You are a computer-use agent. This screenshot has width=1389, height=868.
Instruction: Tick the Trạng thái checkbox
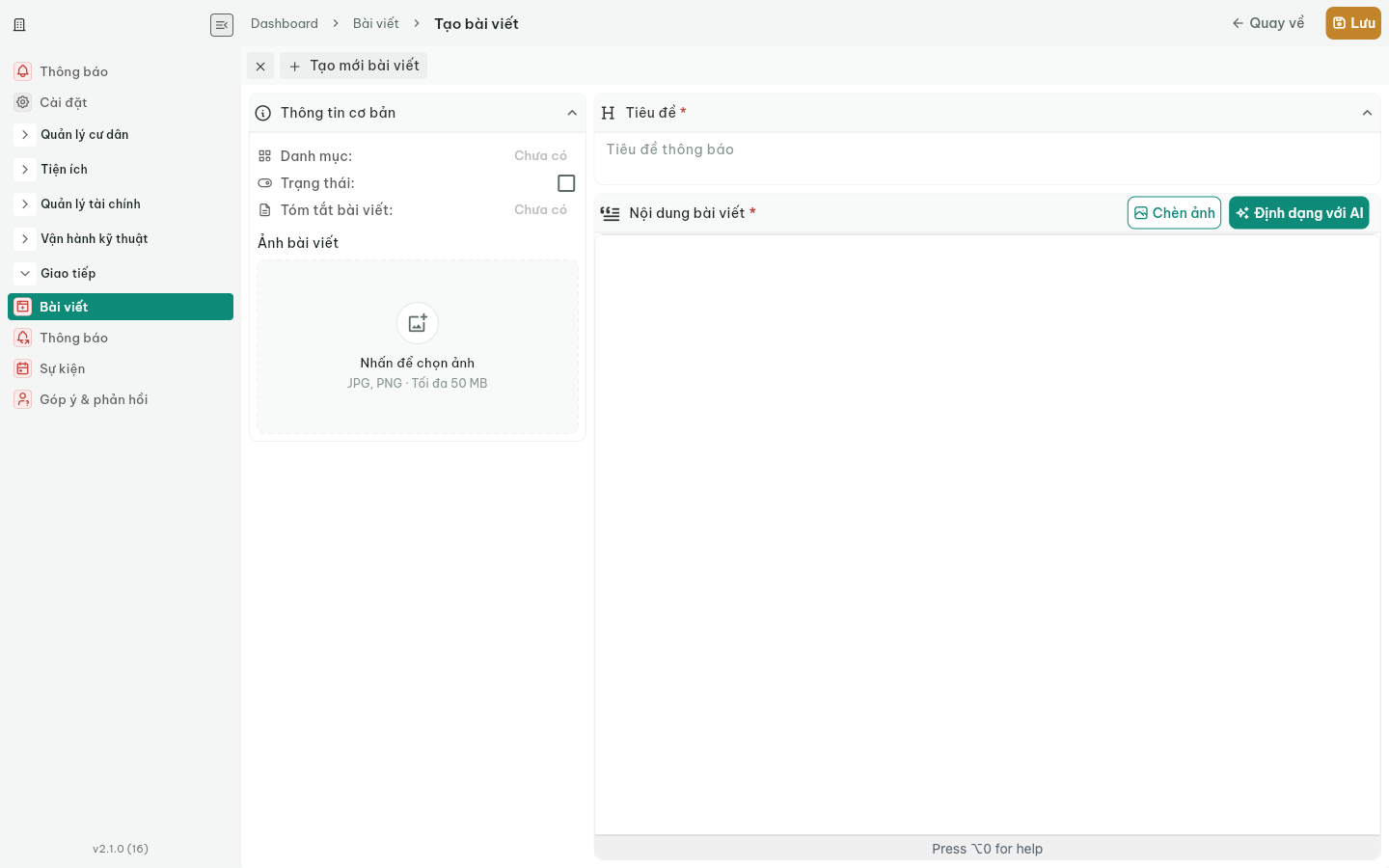click(x=566, y=183)
